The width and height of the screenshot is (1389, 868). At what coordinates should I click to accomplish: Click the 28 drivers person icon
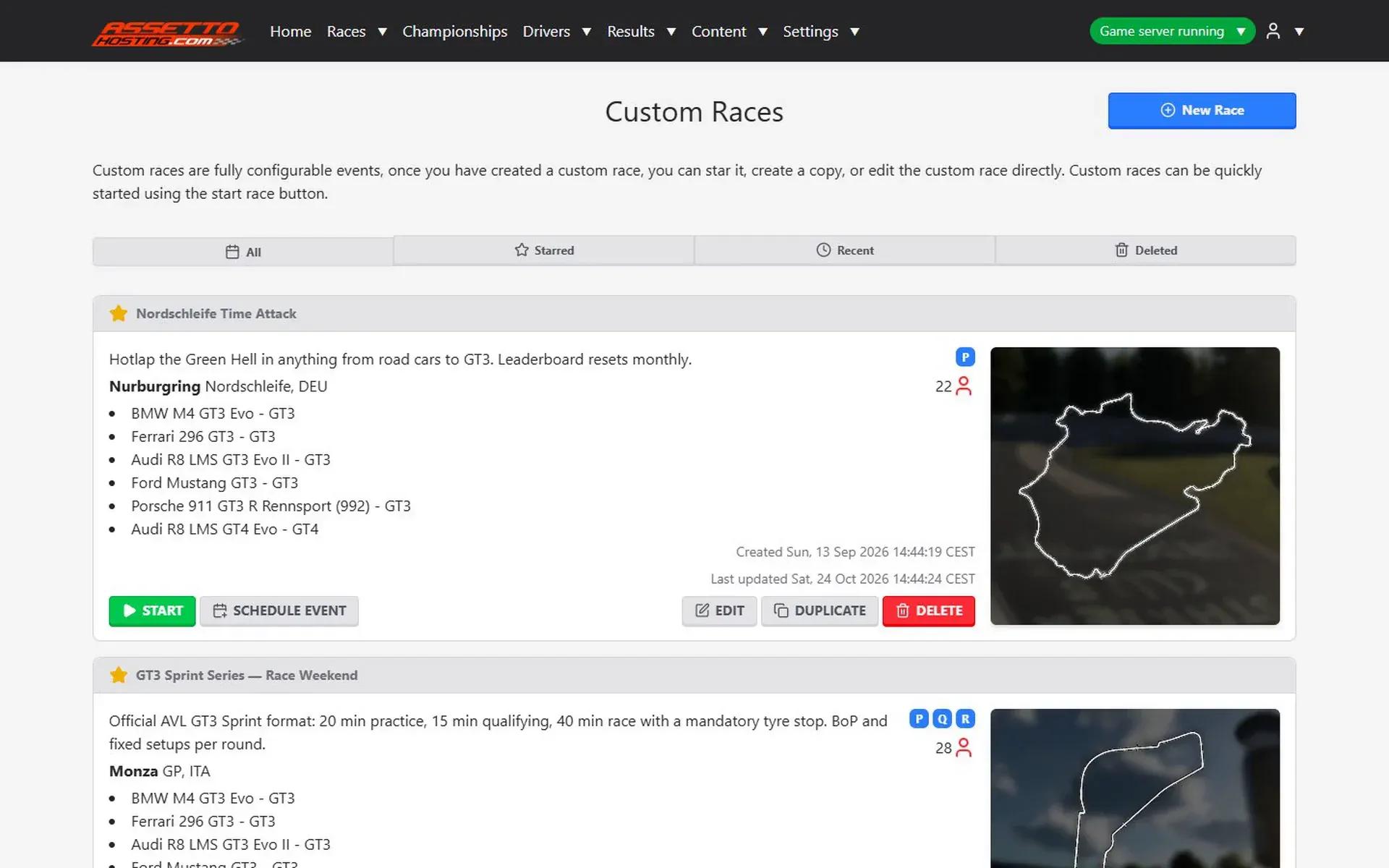pos(964,748)
